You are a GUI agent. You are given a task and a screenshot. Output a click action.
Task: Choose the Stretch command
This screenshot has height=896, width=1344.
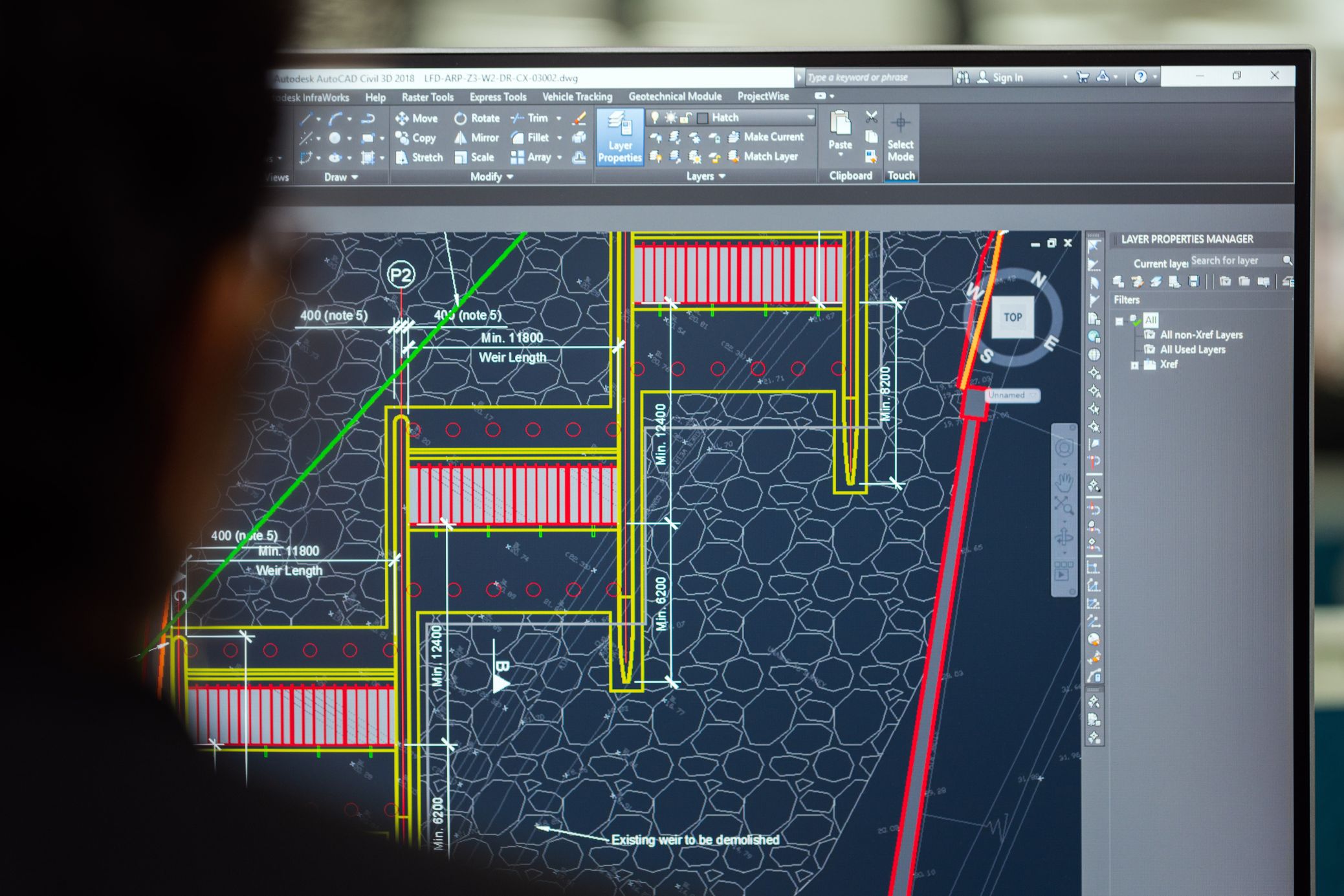click(x=419, y=157)
